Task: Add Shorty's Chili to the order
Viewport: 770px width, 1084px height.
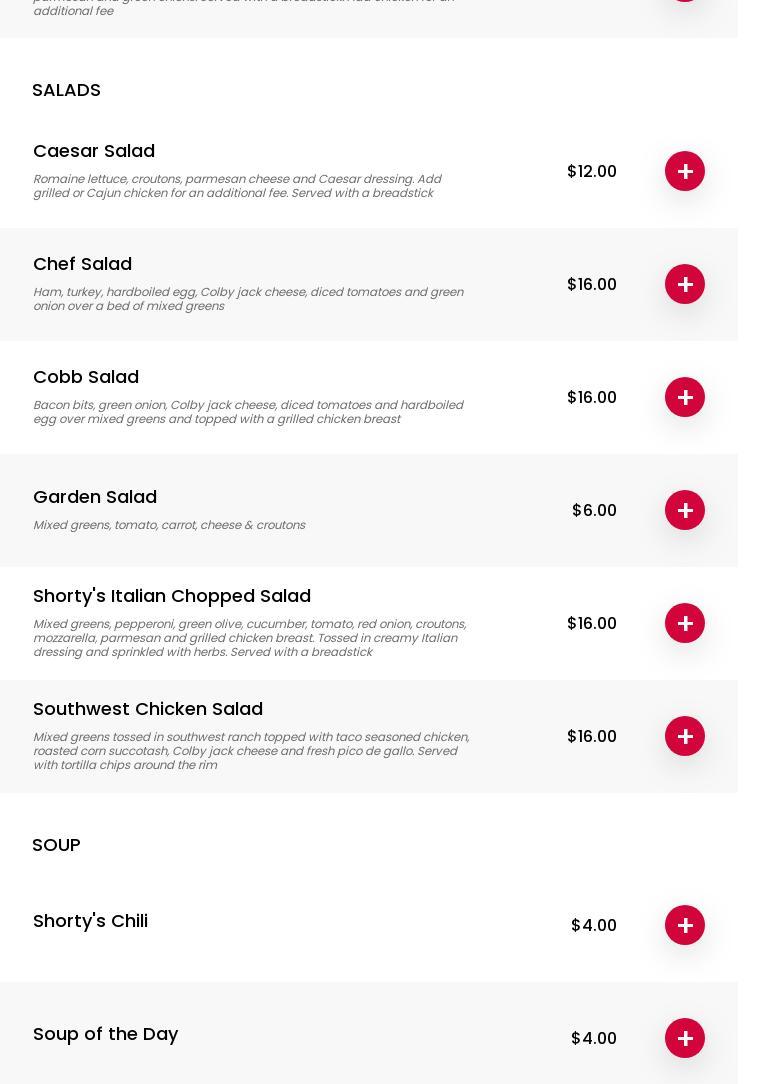Action: (x=685, y=925)
